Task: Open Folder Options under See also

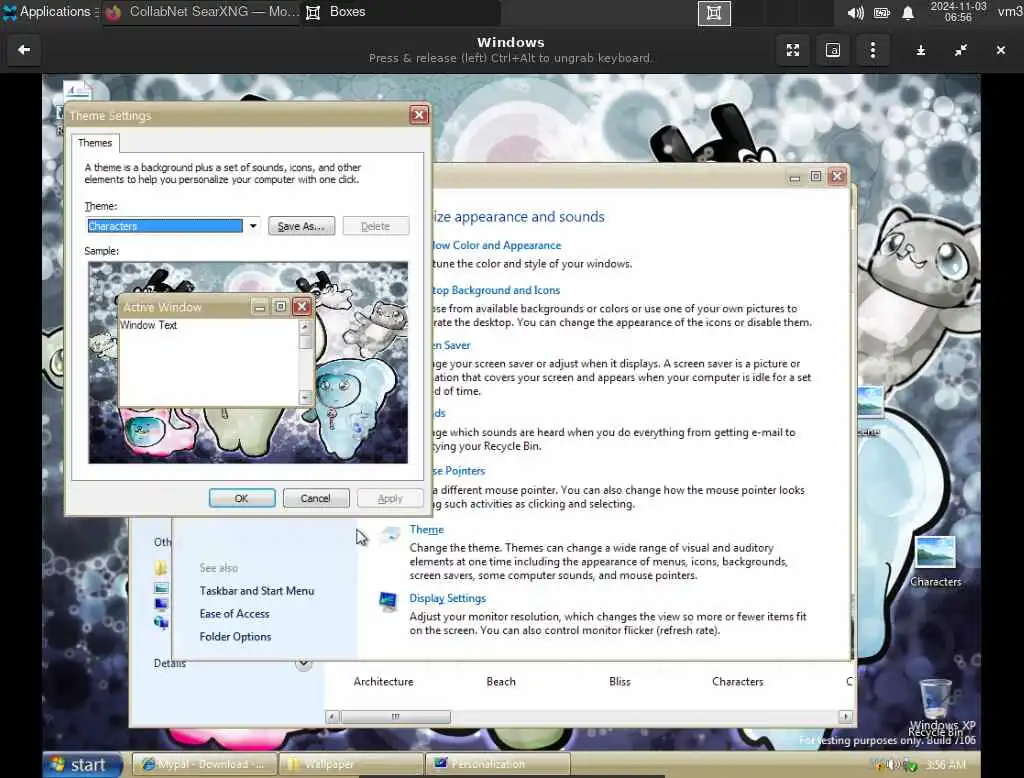Action: click(235, 637)
